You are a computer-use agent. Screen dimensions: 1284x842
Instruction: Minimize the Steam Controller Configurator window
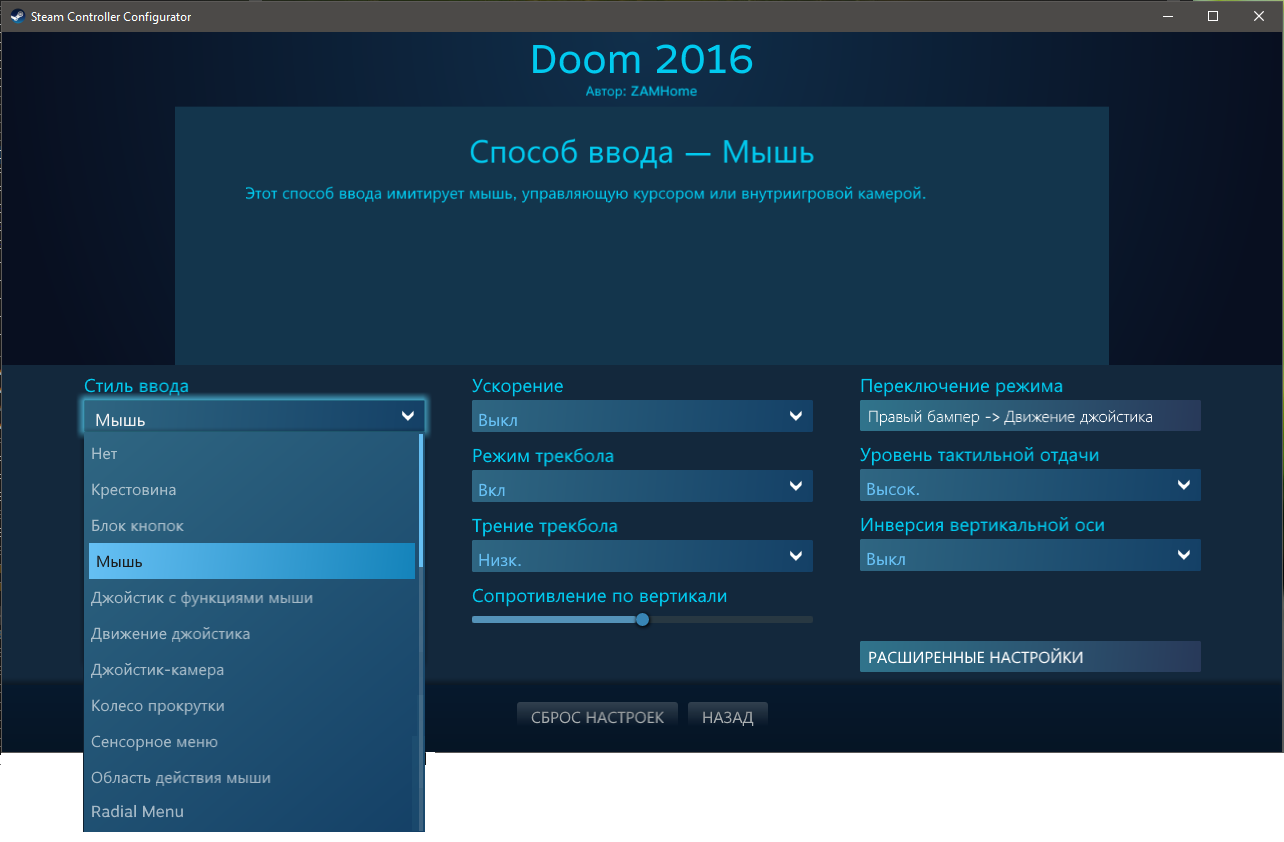[1167, 16]
